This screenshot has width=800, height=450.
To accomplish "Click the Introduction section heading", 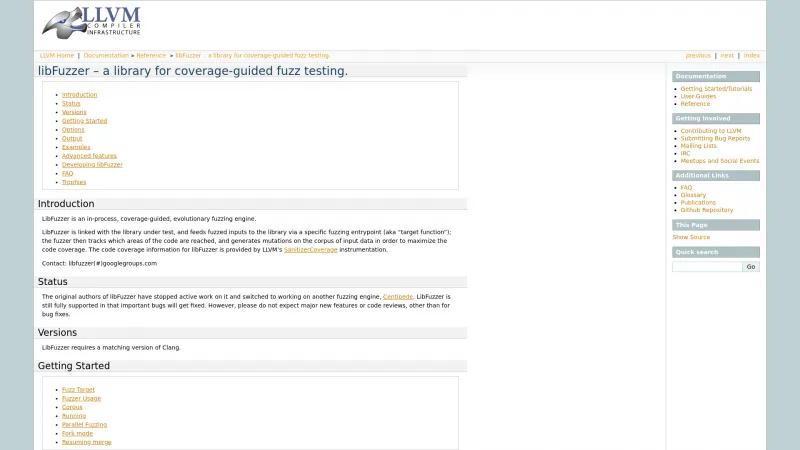I will coord(66,204).
